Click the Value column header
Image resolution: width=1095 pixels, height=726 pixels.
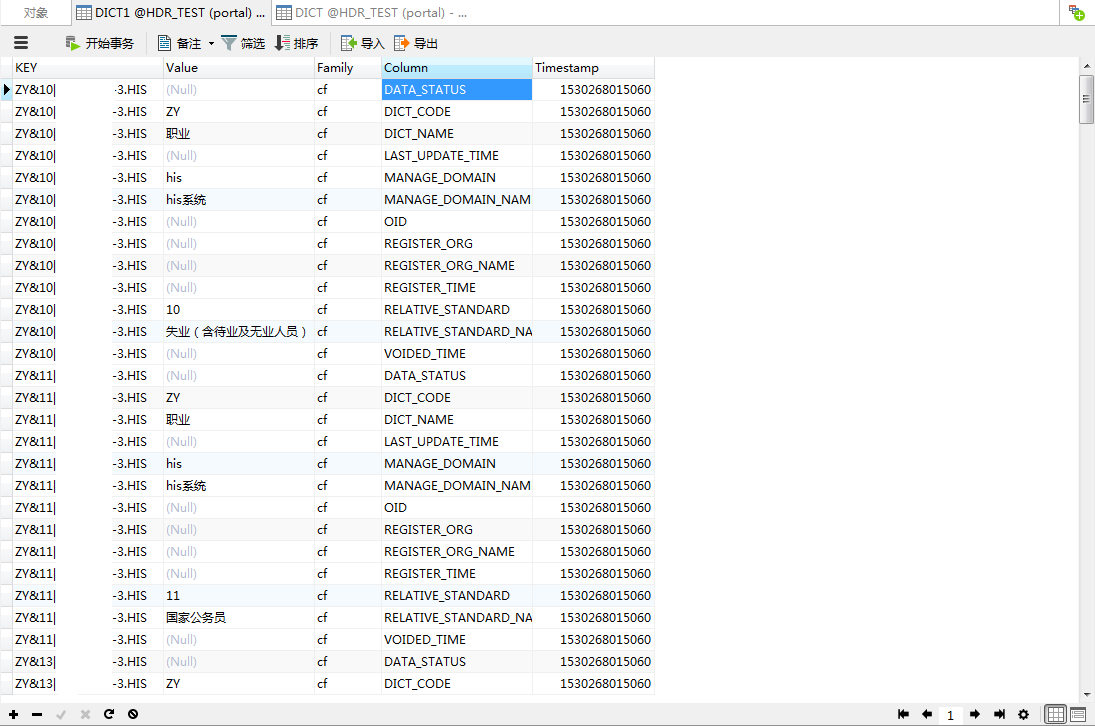238,68
